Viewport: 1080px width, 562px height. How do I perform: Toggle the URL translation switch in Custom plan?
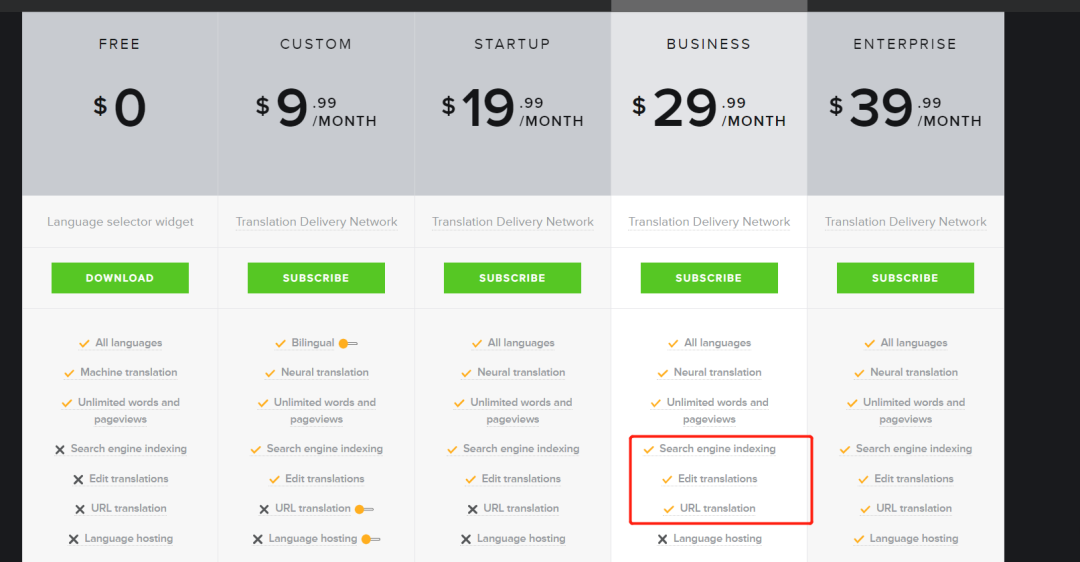[364, 509]
